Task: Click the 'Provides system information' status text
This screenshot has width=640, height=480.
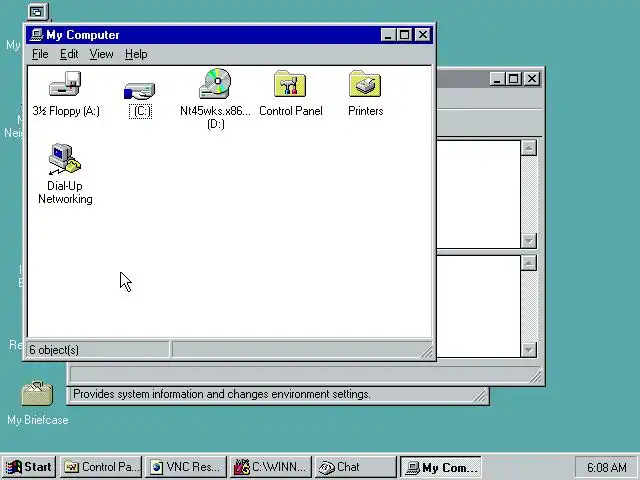Action: pos(222,394)
